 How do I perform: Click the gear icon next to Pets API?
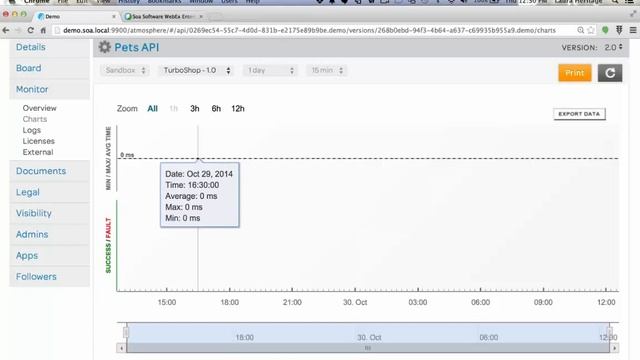pos(104,47)
